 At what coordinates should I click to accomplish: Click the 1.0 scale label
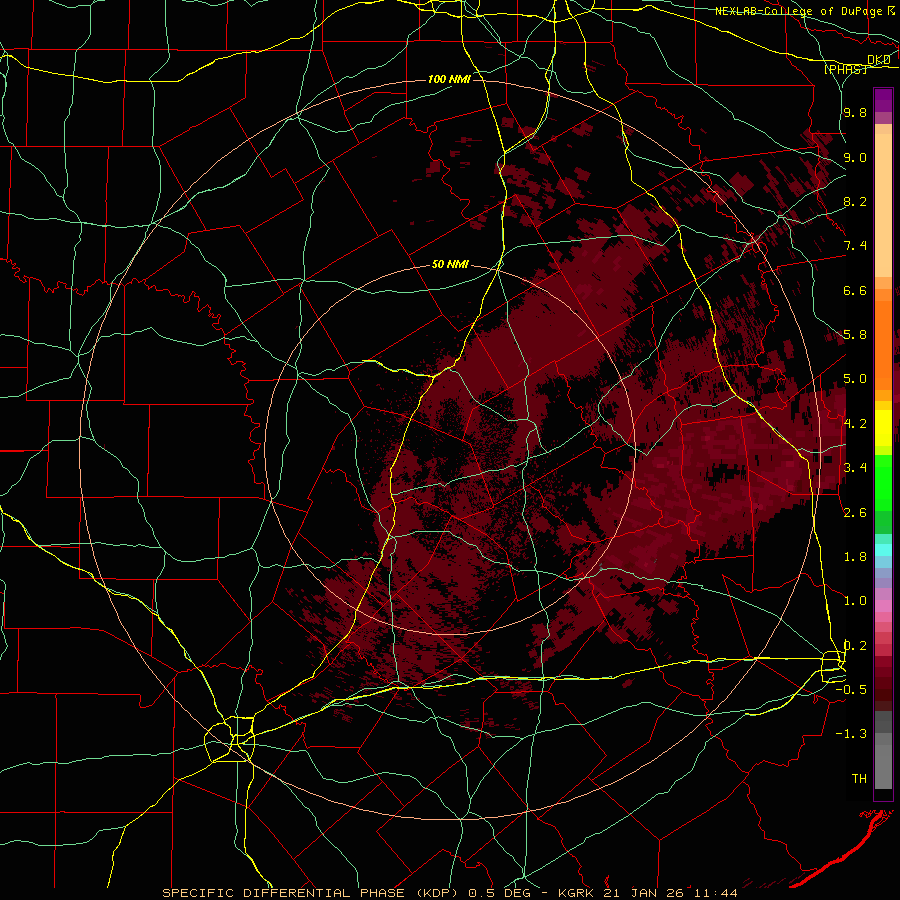click(x=855, y=601)
